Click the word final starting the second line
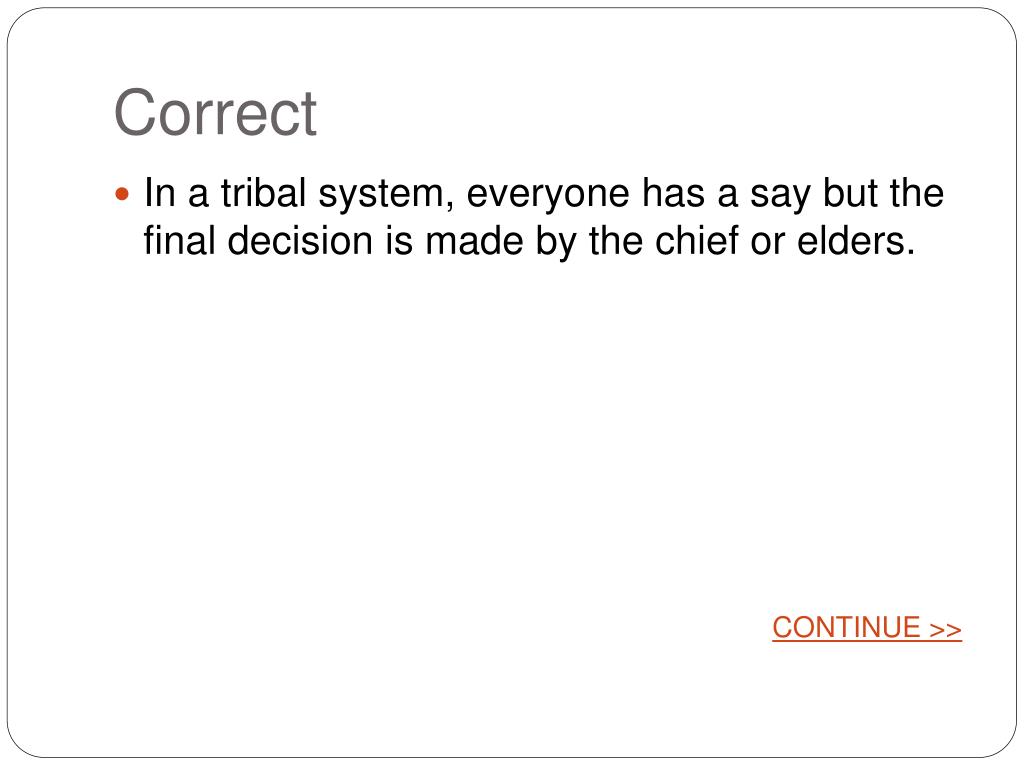 point(180,240)
